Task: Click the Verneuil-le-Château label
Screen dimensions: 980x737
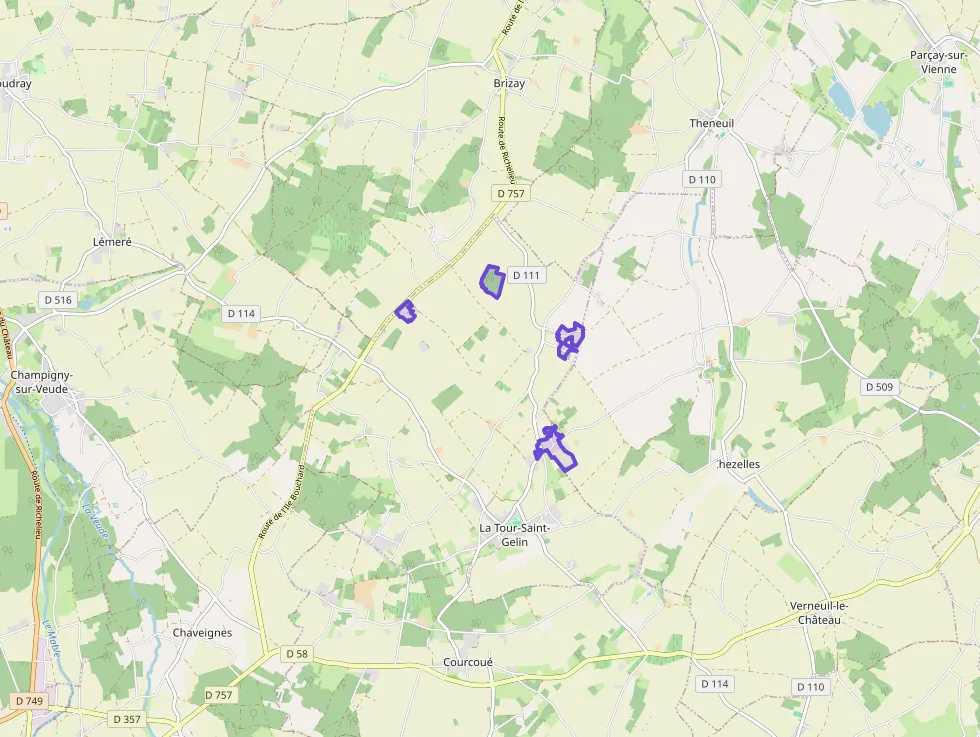Action: 819,613
